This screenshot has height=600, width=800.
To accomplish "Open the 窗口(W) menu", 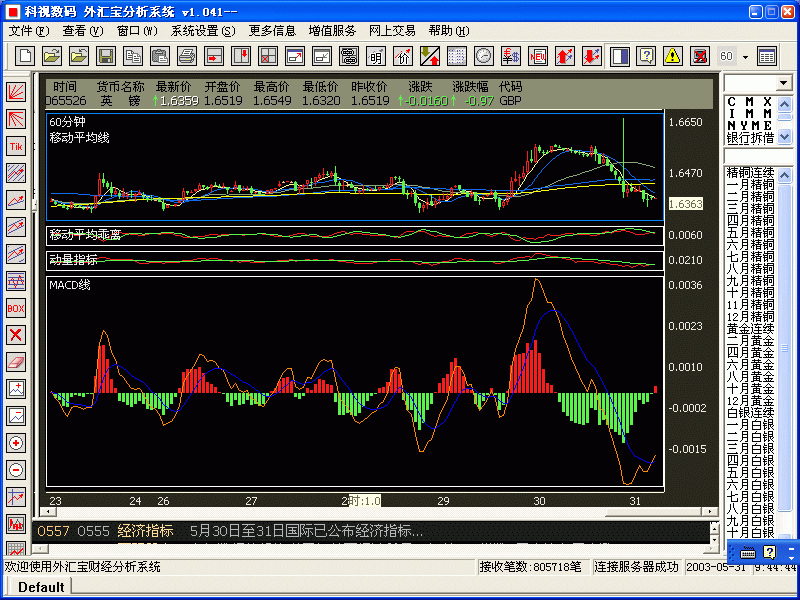I will point(137,31).
